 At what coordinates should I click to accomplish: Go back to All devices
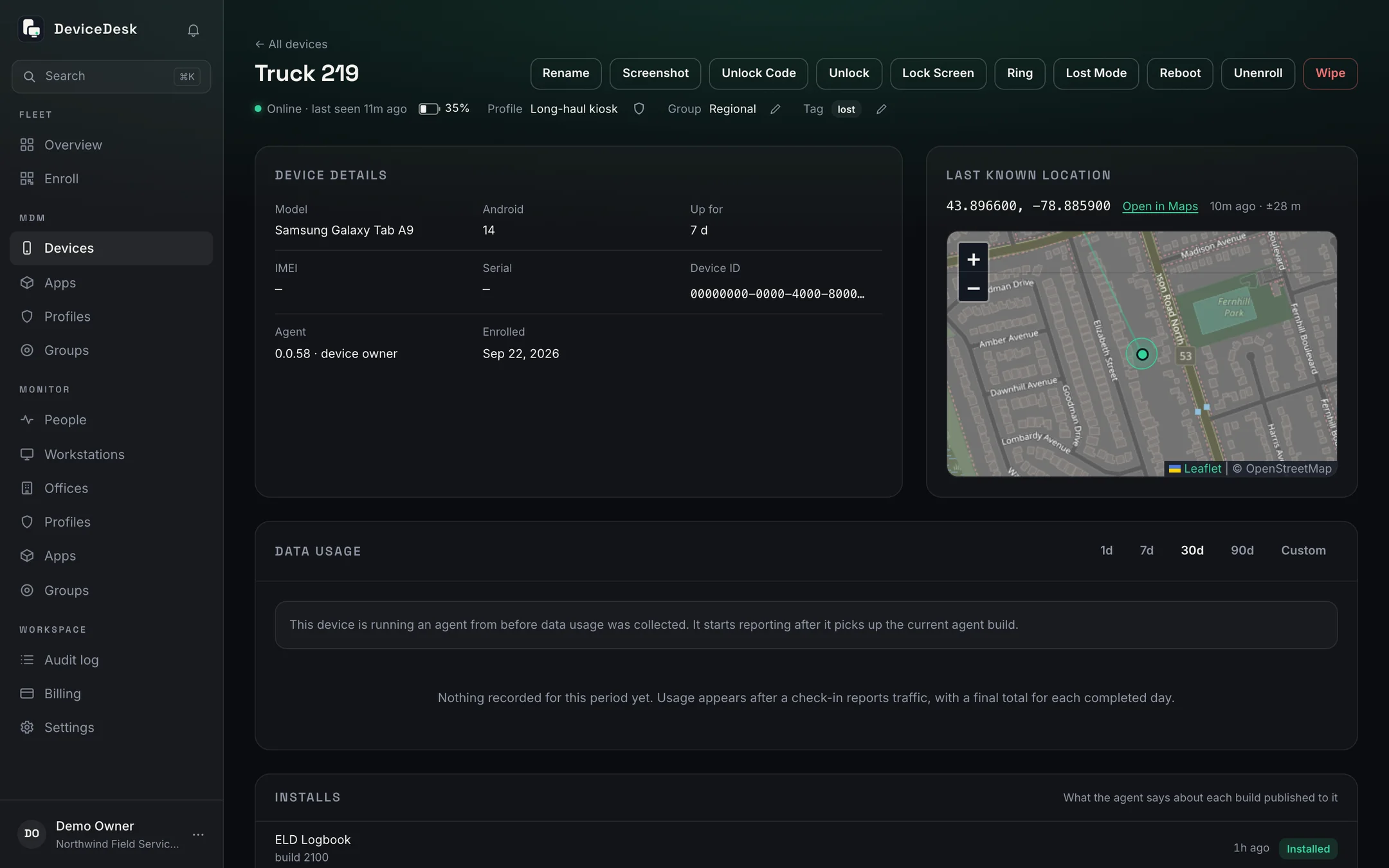[291, 44]
